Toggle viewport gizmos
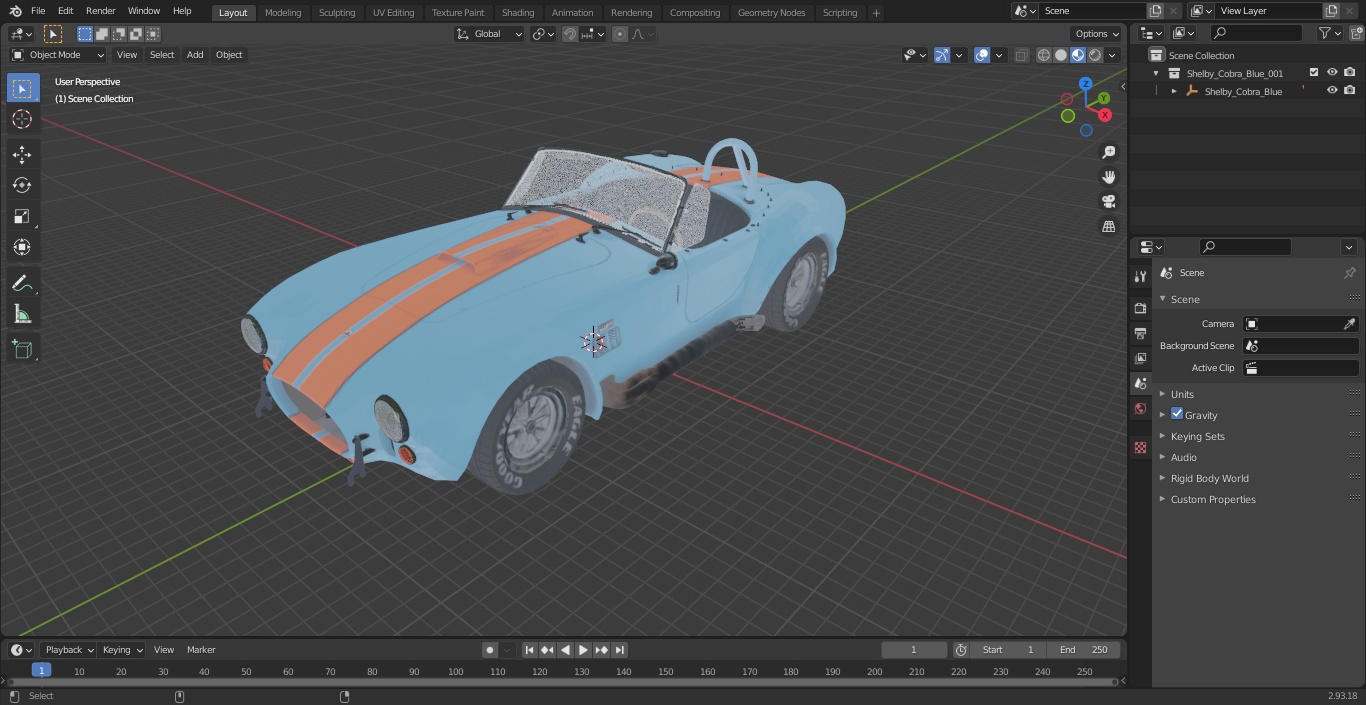Viewport: 1366px width, 705px height. click(x=942, y=55)
